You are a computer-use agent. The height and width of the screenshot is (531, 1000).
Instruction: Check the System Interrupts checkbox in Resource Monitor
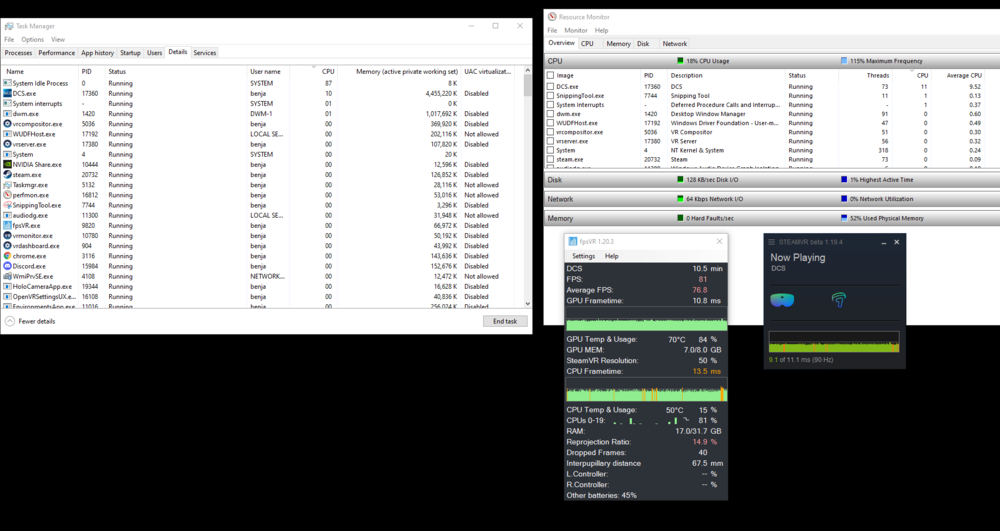coord(550,105)
